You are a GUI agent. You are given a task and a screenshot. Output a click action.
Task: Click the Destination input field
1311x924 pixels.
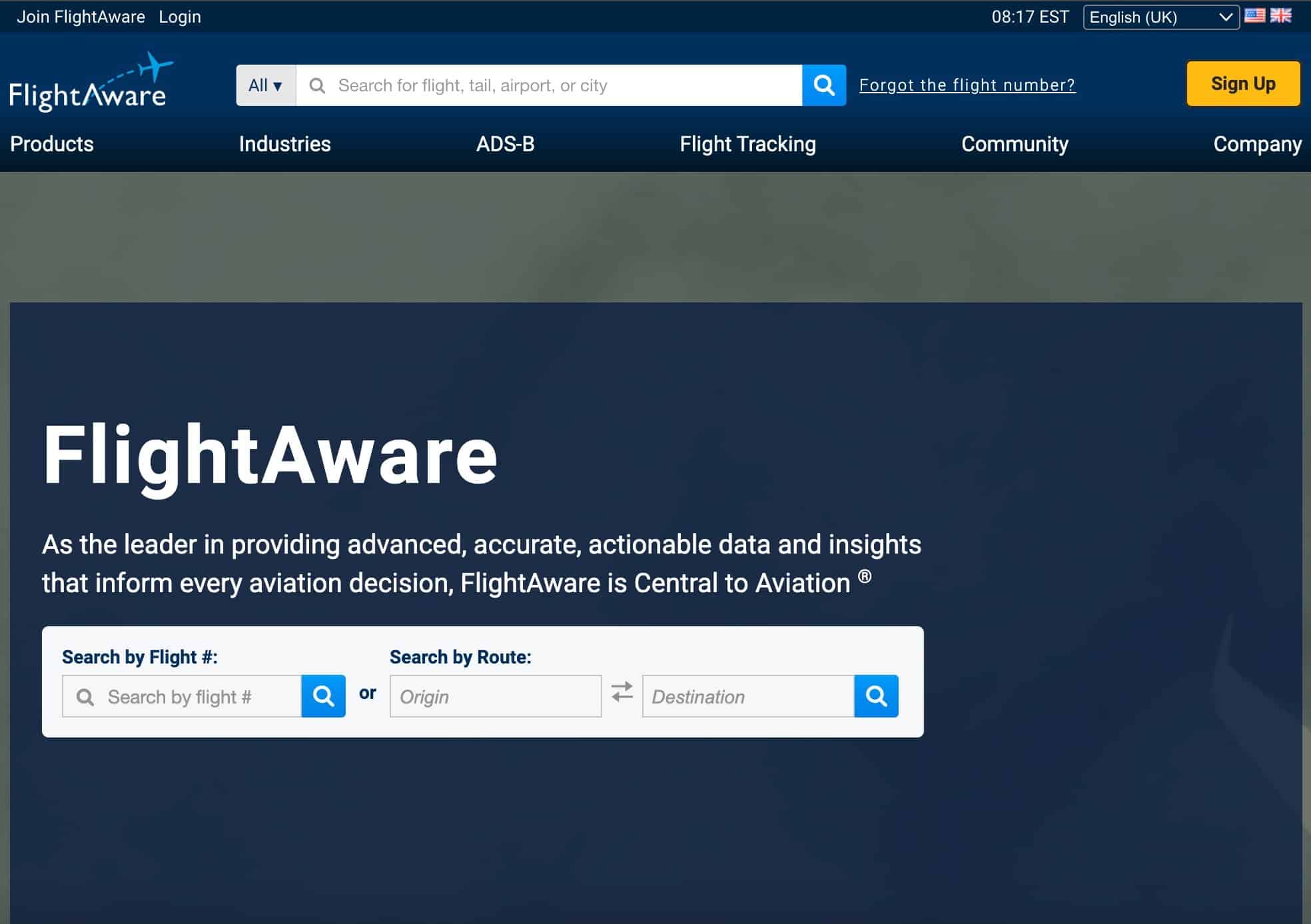click(x=748, y=696)
